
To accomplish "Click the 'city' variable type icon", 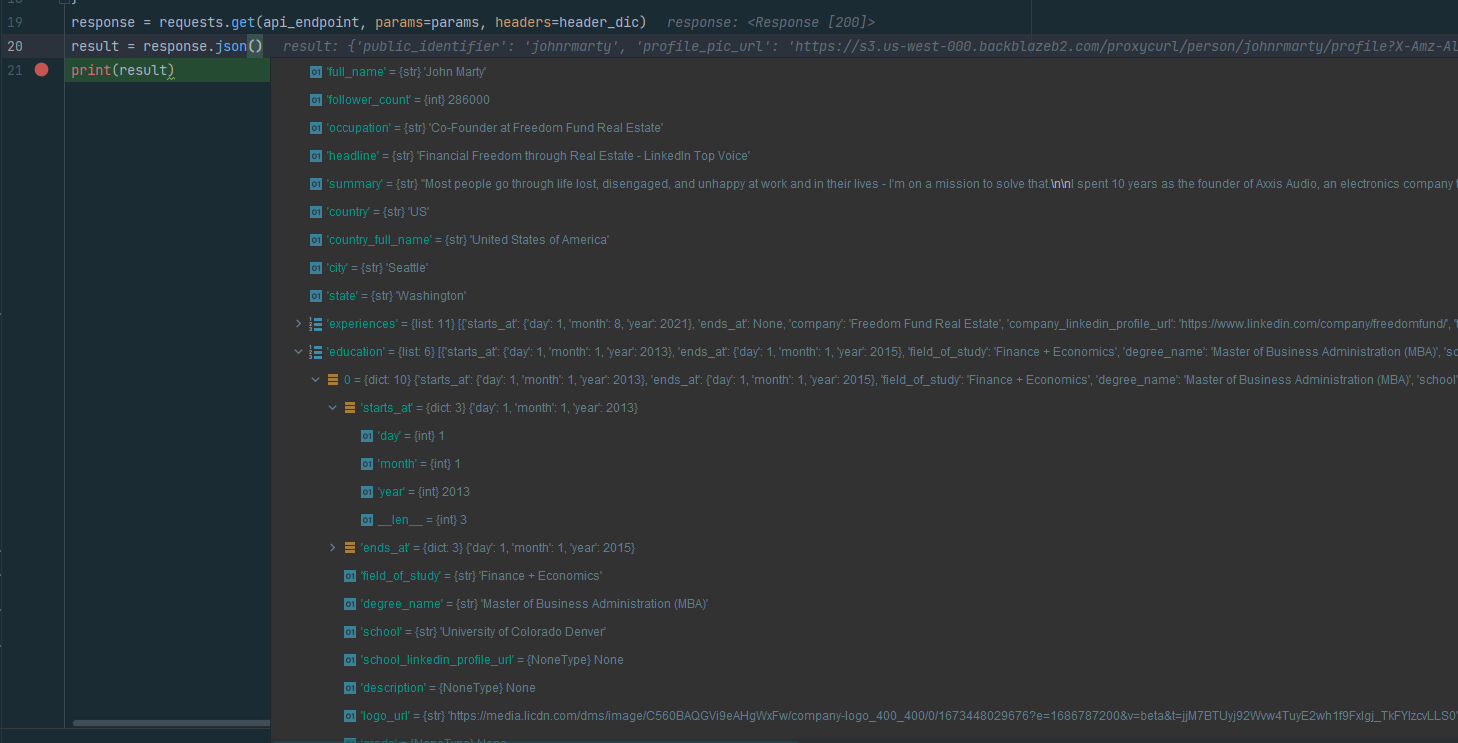I will click(316, 268).
